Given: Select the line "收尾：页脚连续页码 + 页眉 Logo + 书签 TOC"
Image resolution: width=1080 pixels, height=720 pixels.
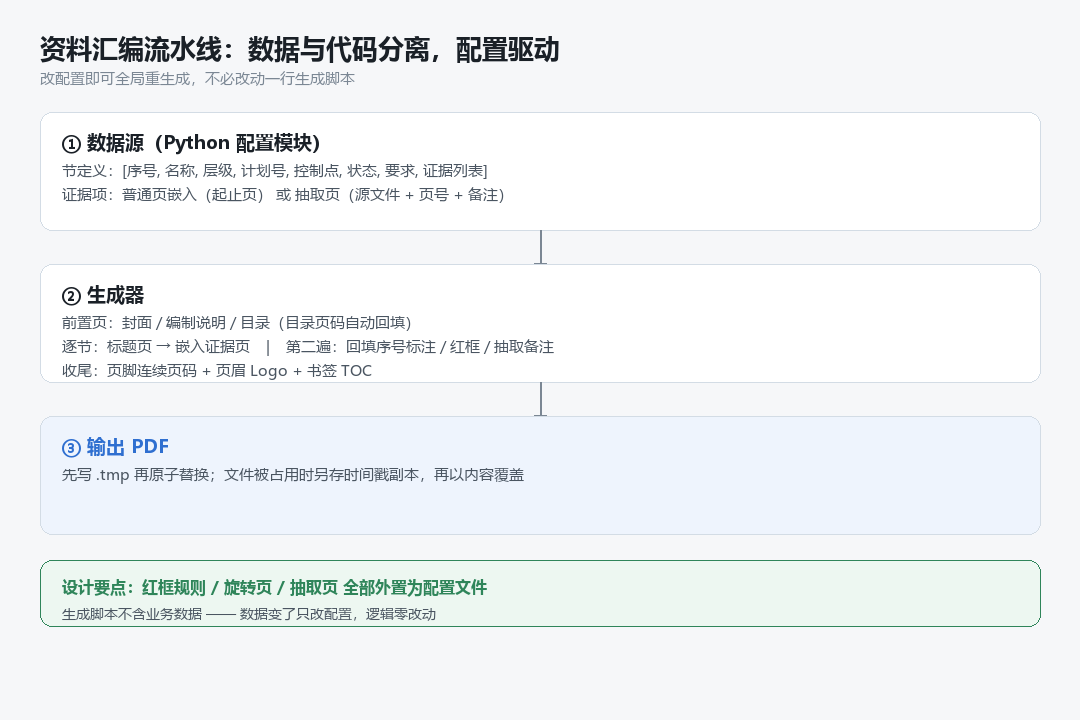Looking at the screenshot, I should (217, 371).
